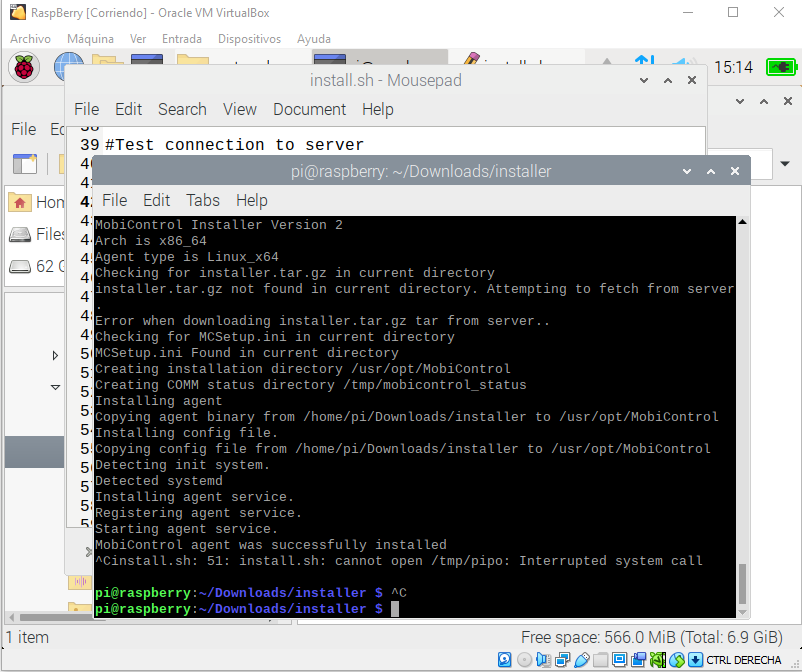Viewport: 802px width, 672px height.
Task: Open Dispositivos menu in VirtualBox
Action: click(x=249, y=38)
